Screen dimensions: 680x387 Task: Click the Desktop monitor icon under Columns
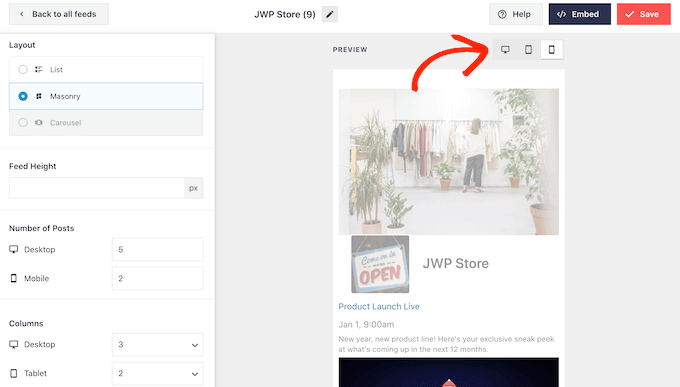[x=14, y=344]
